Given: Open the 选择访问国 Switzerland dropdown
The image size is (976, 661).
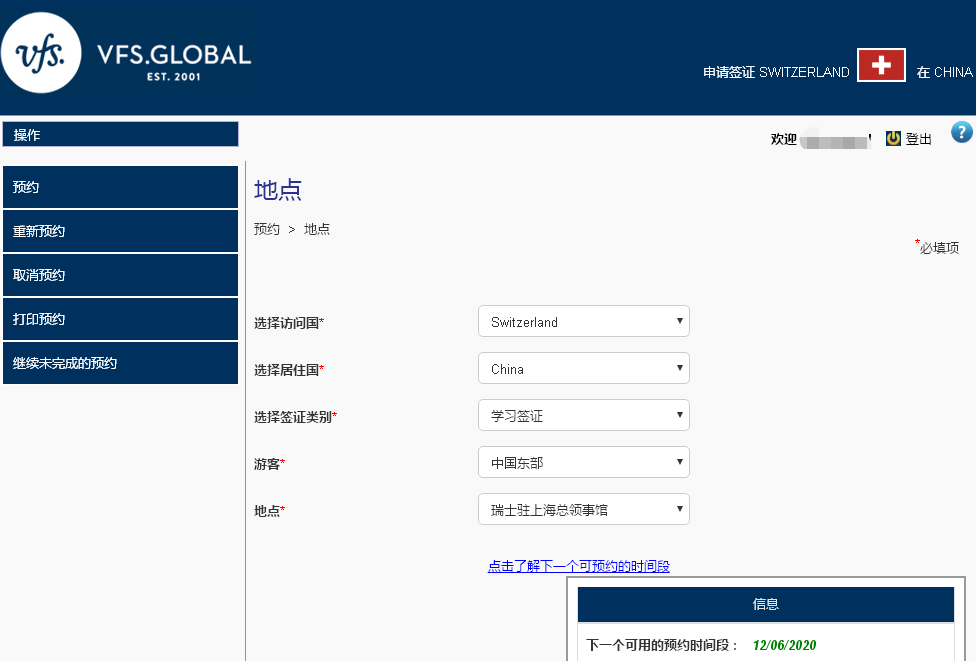Looking at the screenshot, I should pos(584,321).
